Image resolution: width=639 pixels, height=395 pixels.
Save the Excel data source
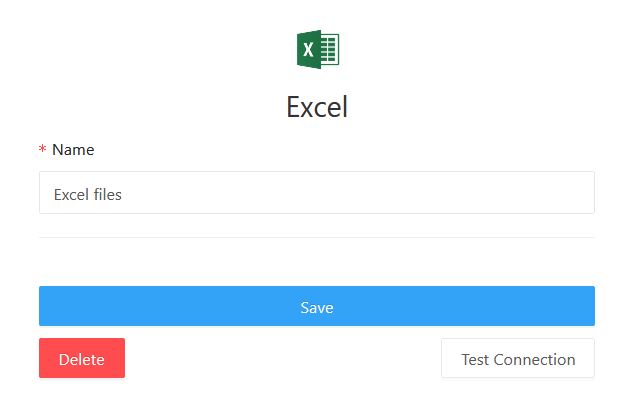click(x=317, y=306)
